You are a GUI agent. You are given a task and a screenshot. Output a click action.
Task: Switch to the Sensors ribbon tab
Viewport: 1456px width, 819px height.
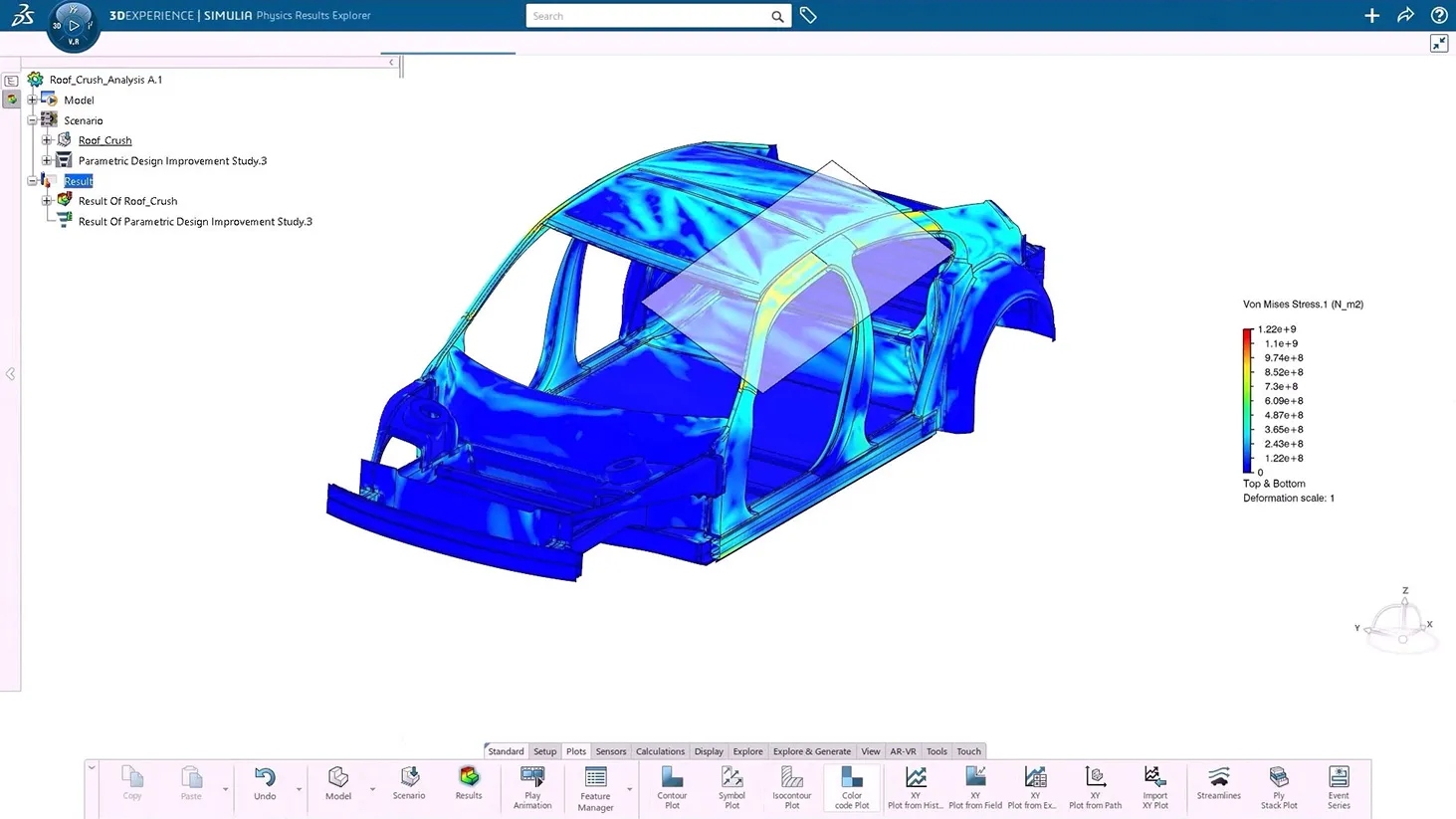610,751
